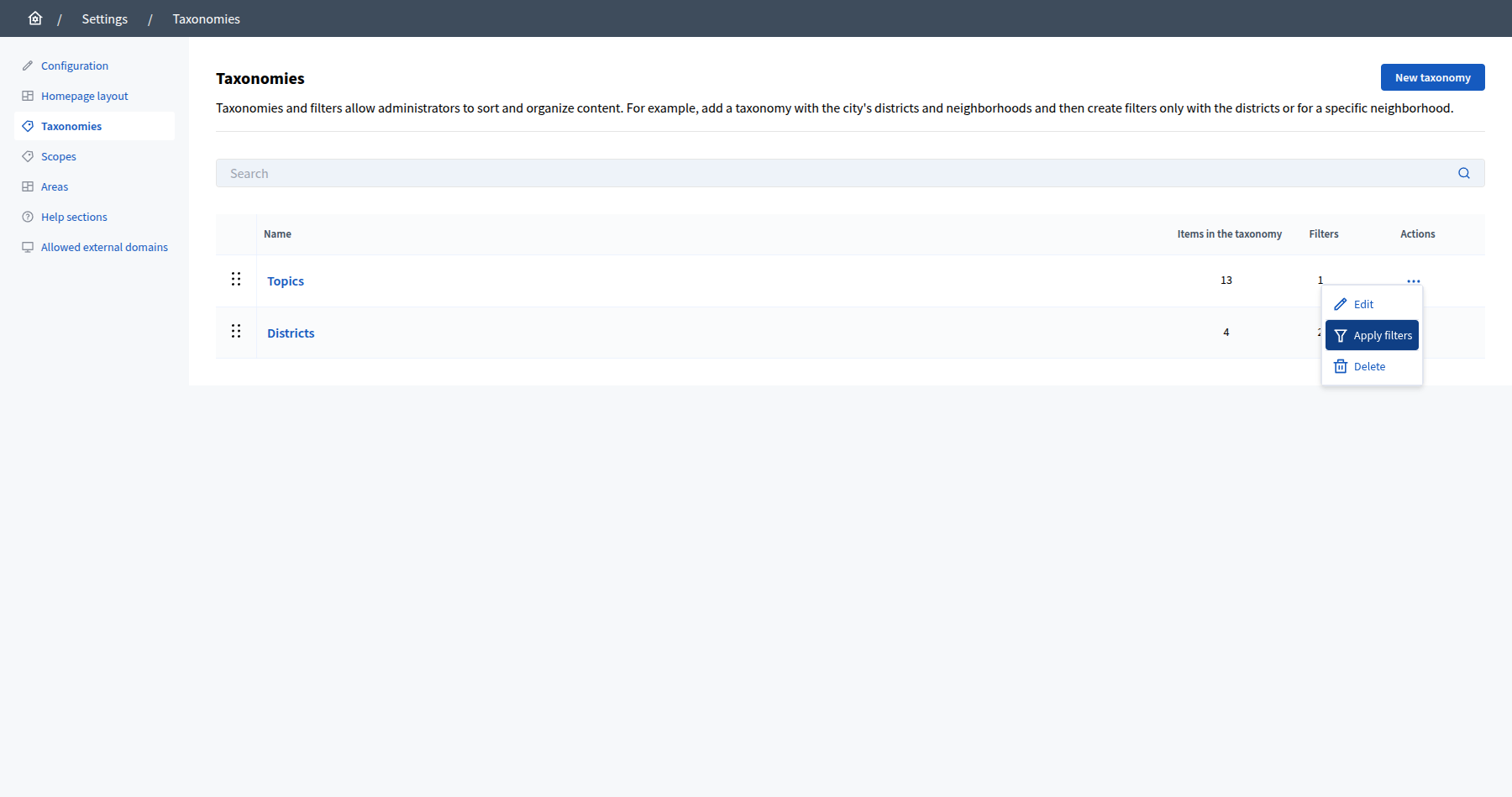Select Edit from the open actions menu
Image resolution: width=1512 pixels, height=797 pixels.
coord(1362,304)
